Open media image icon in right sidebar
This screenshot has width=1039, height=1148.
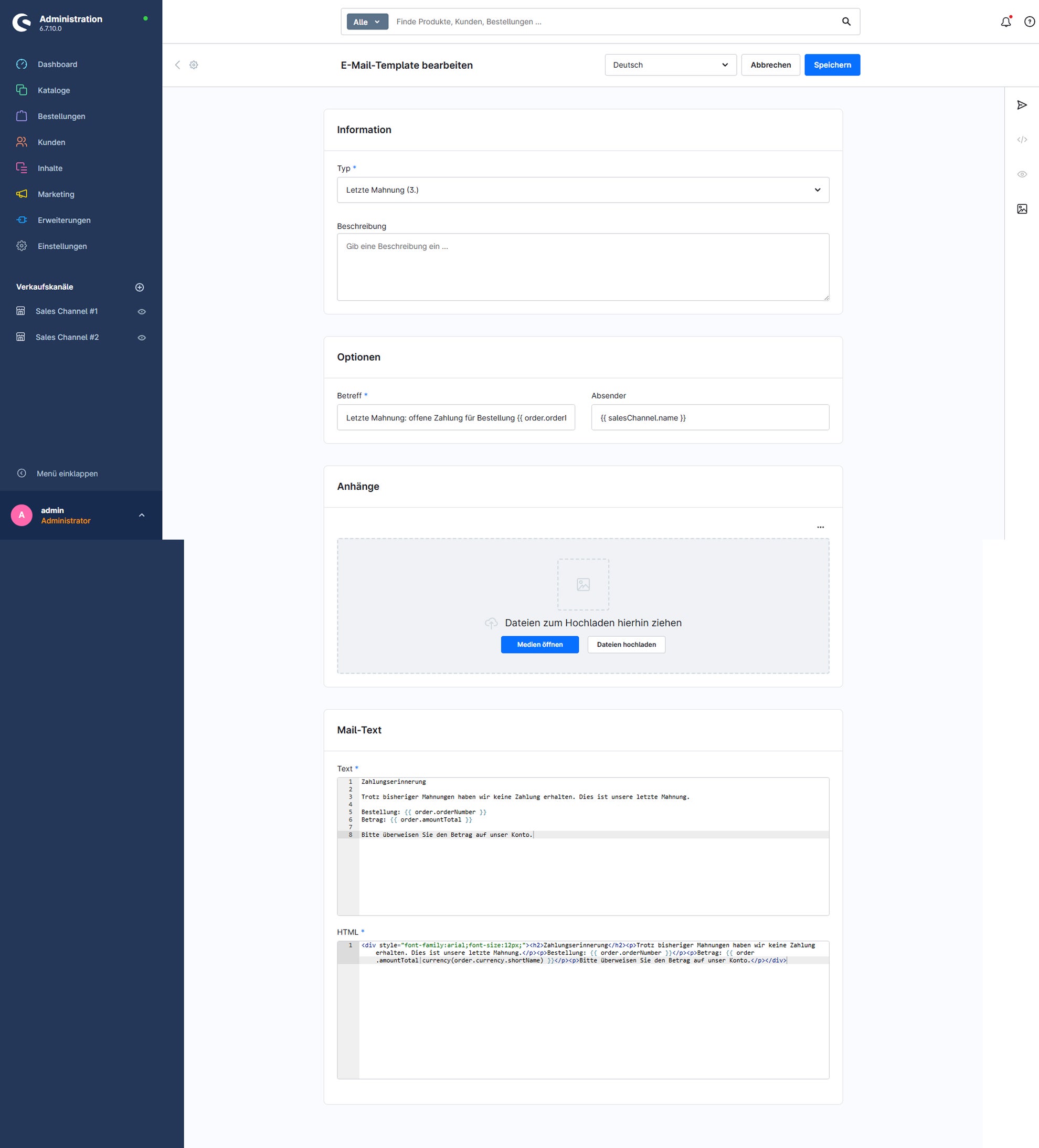(1022, 209)
